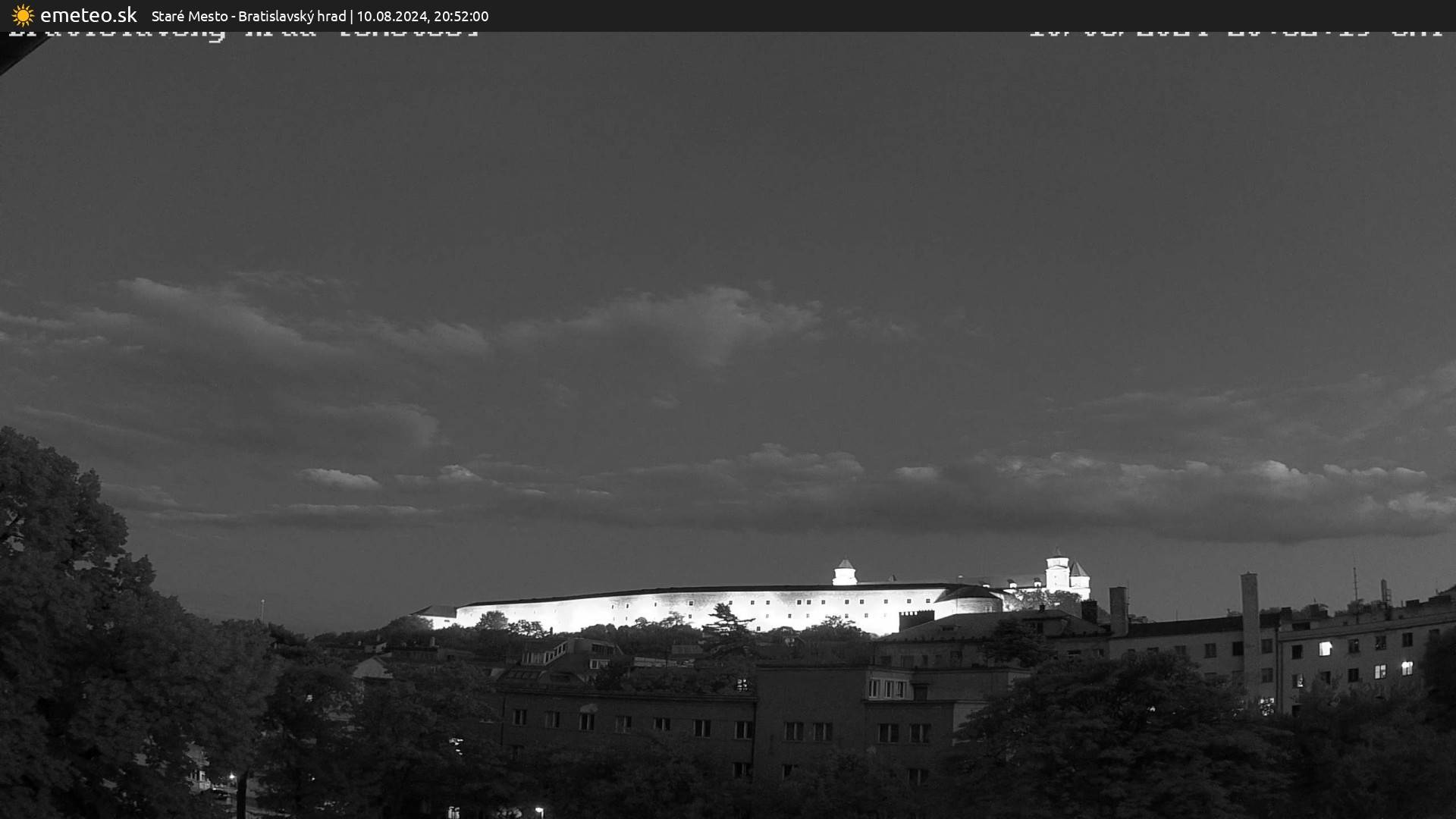Click the brightly lit window on right building
1456x819 pixels.
click(x=1325, y=648)
